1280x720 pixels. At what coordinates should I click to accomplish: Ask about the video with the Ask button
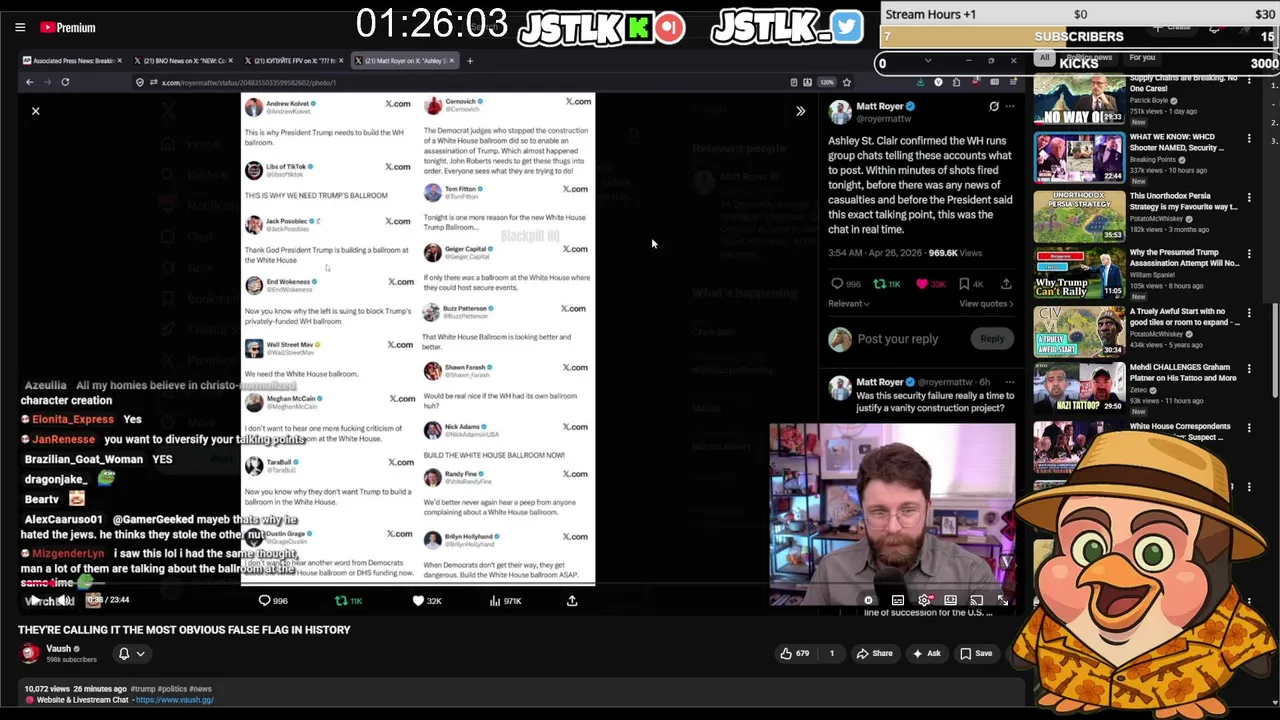926,654
